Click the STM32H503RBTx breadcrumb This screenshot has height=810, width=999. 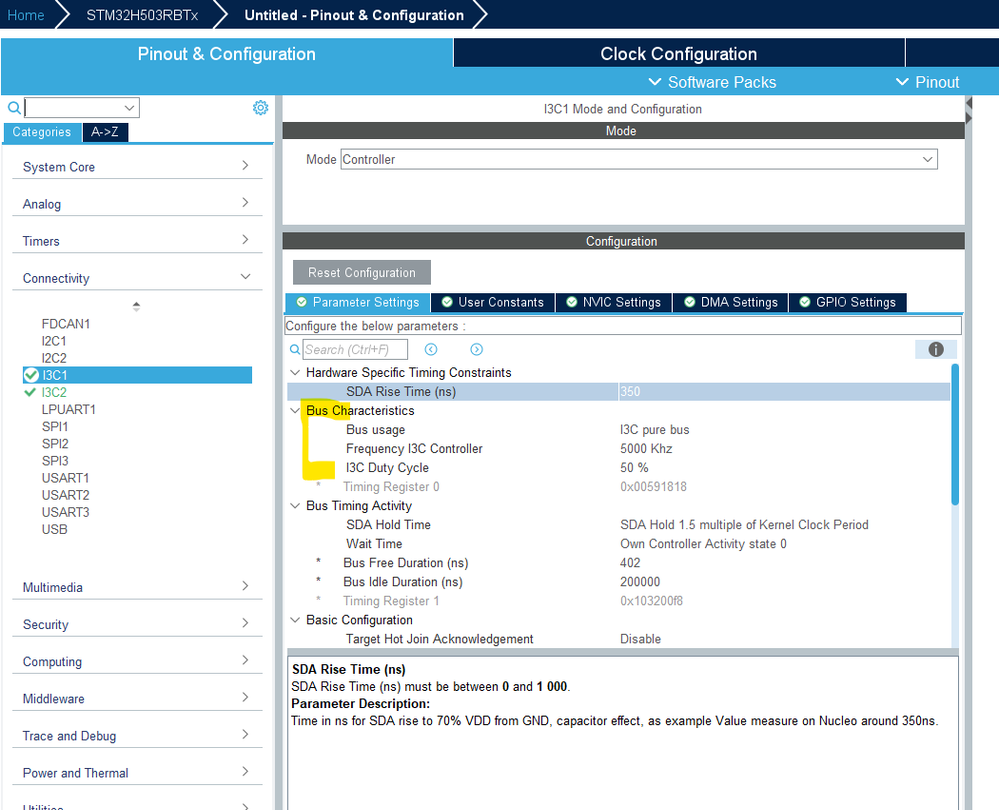pos(142,15)
